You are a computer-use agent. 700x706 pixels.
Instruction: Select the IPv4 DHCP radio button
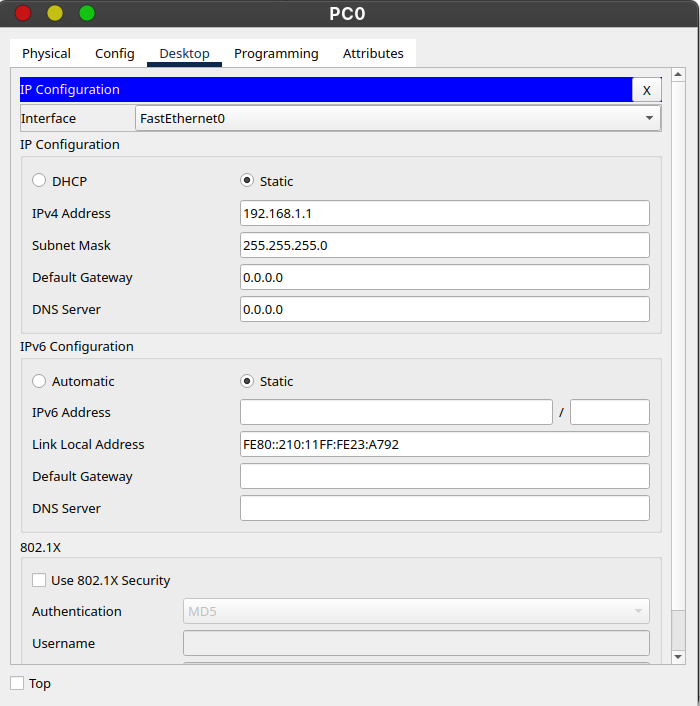(39, 181)
